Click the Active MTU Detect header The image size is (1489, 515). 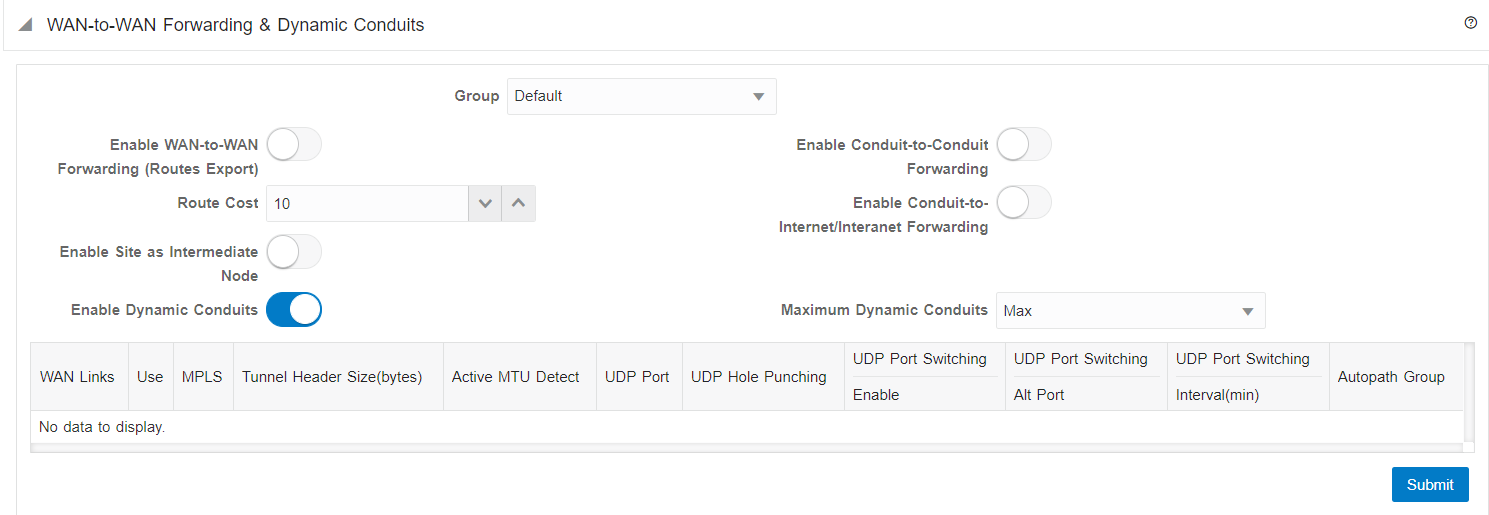tap(515, 377)
